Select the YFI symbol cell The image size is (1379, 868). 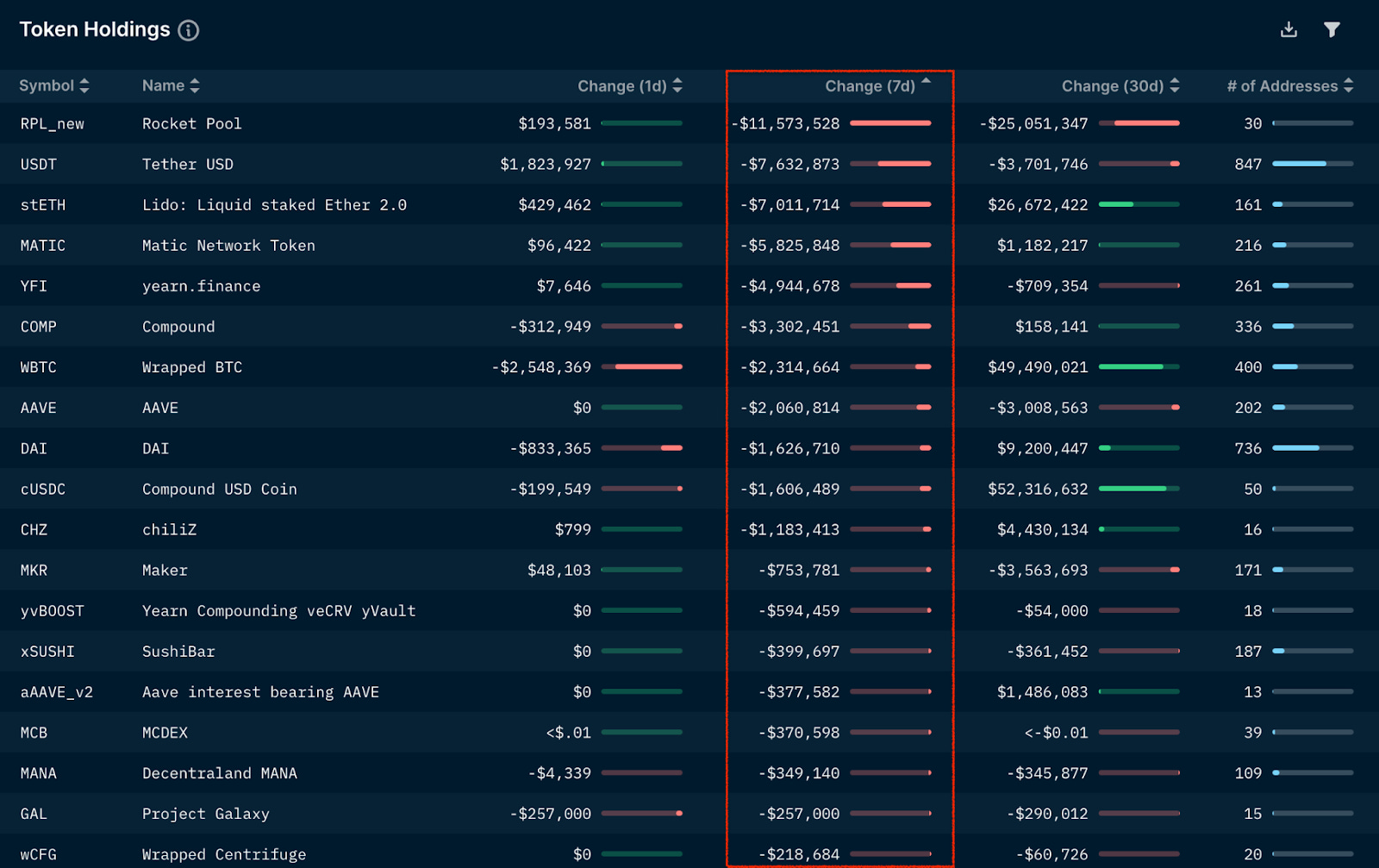(x=34, y=286)
